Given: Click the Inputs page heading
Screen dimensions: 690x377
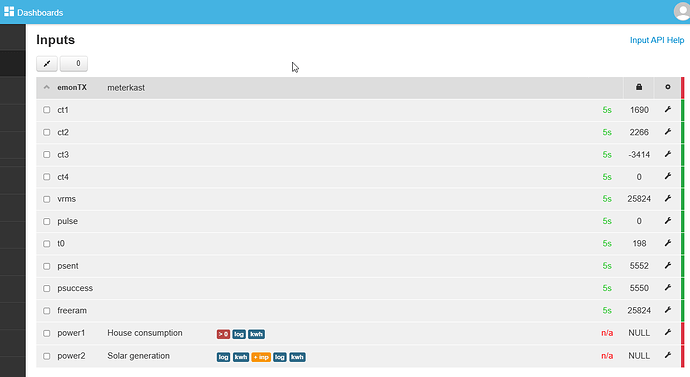Looking at the screenshot, I should [55, 40].
